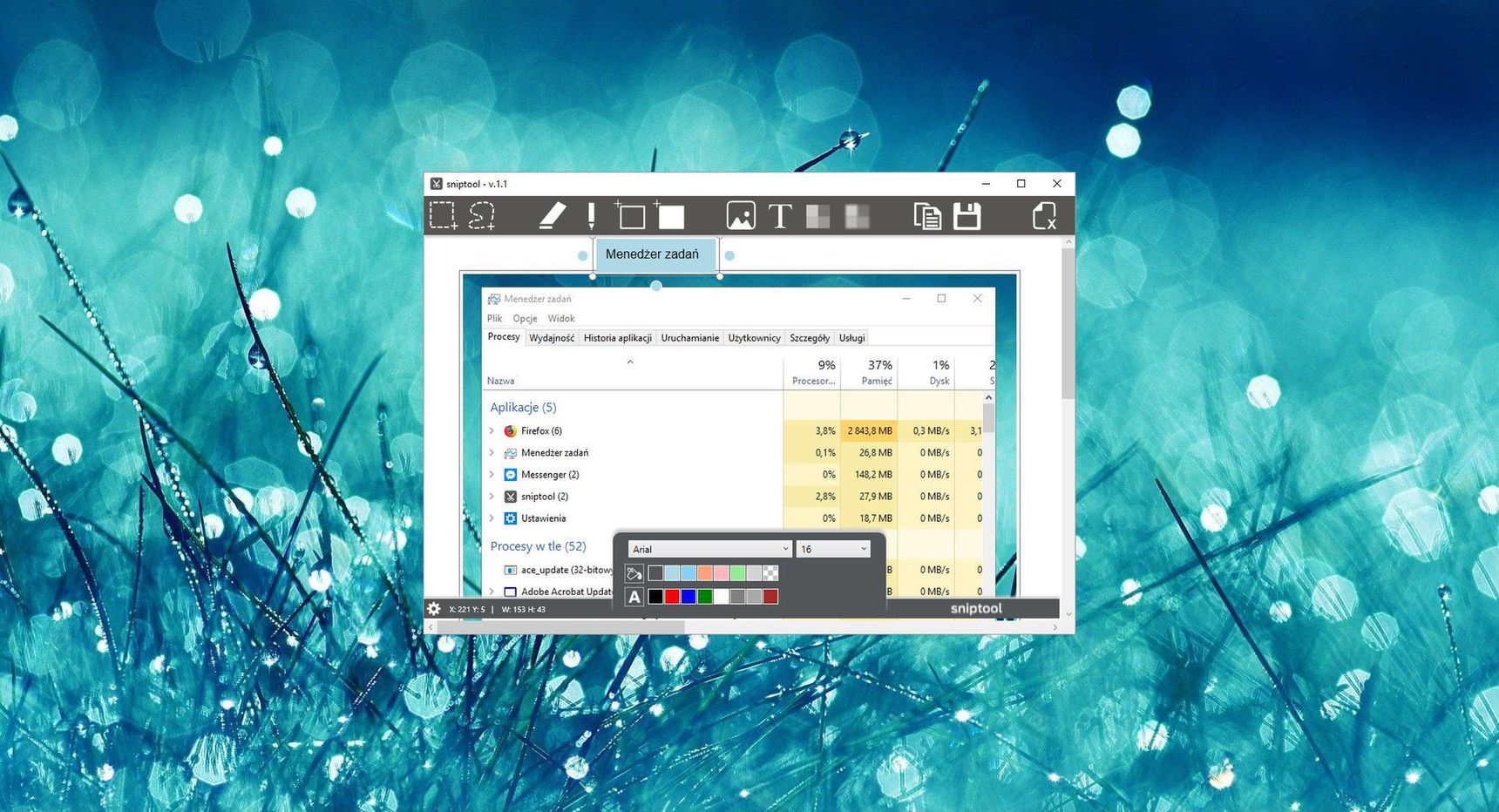
Task: Copy the snip to clipboard
Action: pos(927,215)
